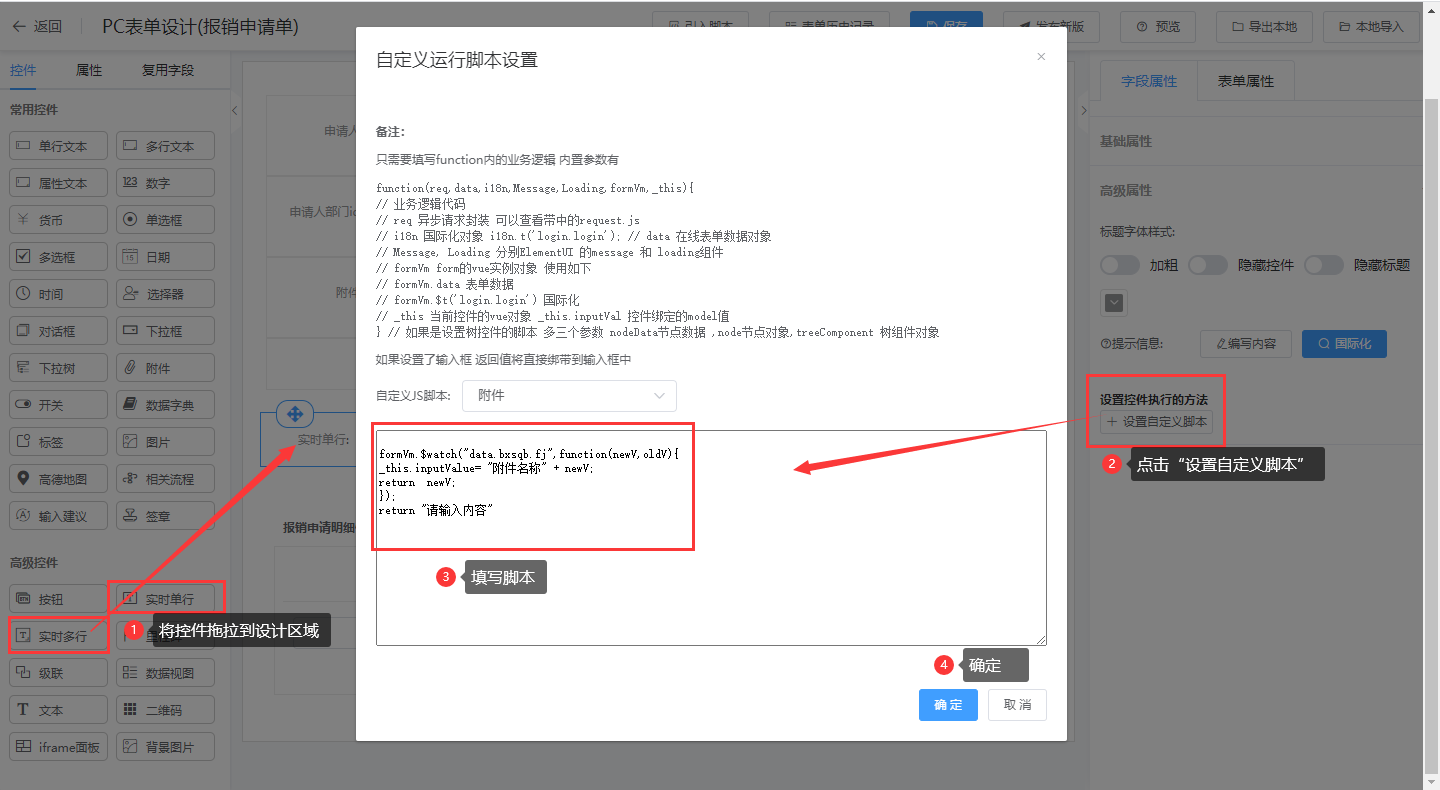Click 确定 to confirm the script
This screenshot has width=1440, height=790.
pos(948,705)
